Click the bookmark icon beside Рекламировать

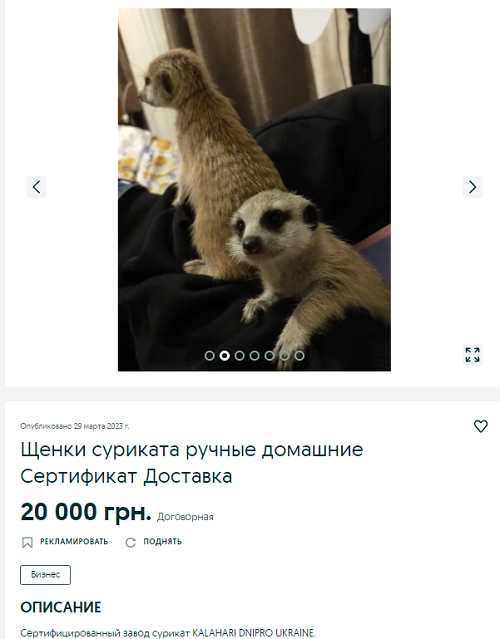[27, 542]
